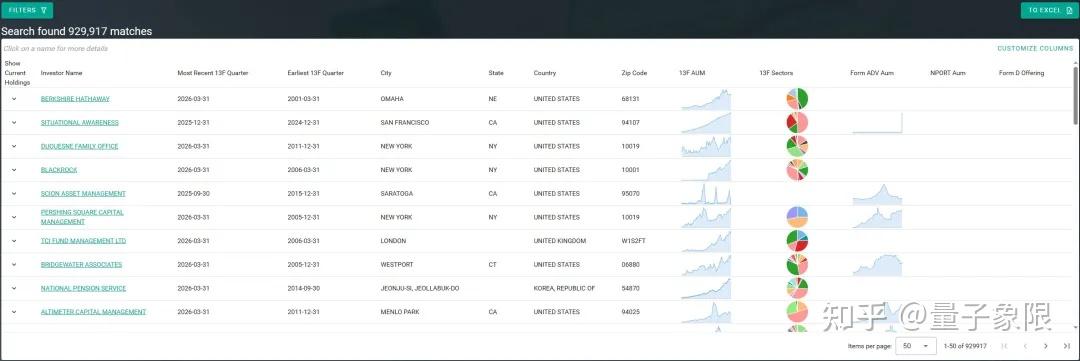The image size is (1080, 361).
Task: Open Scion Asset Management link
Action: click(83, 194)
